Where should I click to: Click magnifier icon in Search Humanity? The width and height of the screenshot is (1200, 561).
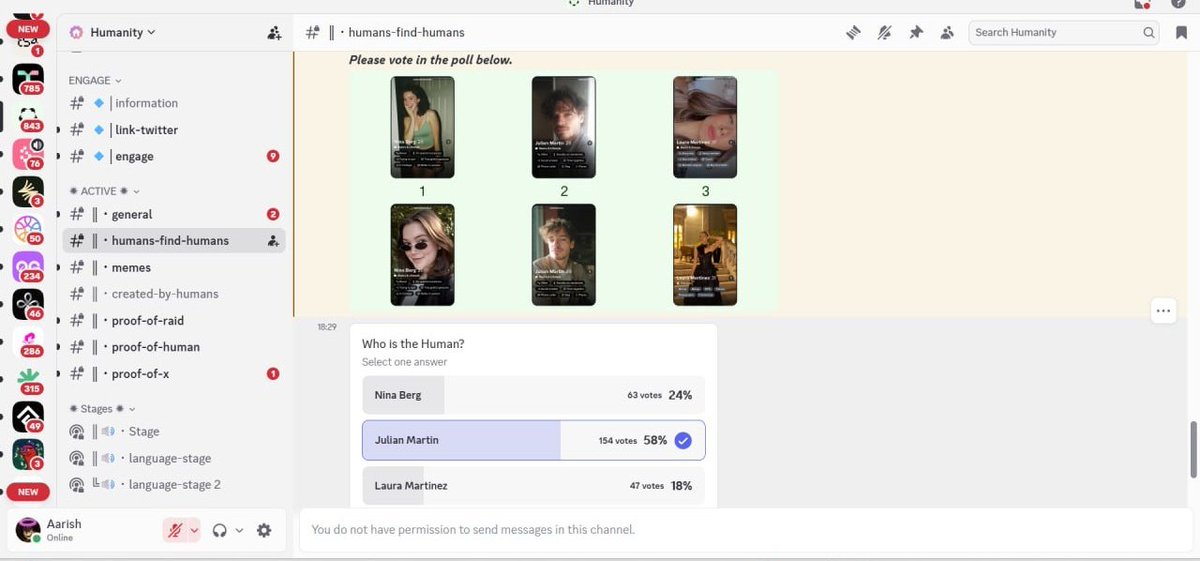pyautogui.click(x=1149, y=32)
